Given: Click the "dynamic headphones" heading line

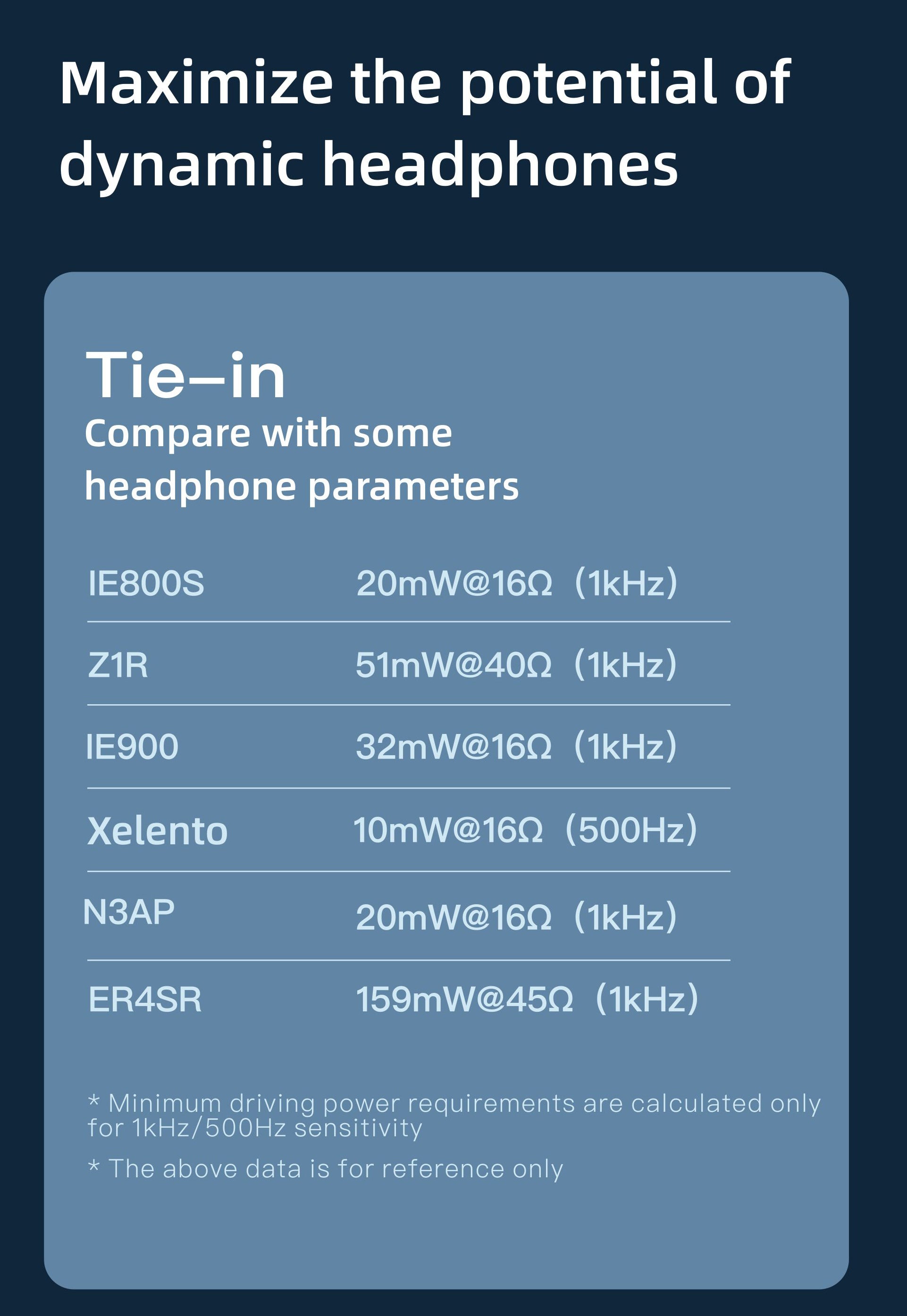Looking at the screenshot, I should pos(369,165).
